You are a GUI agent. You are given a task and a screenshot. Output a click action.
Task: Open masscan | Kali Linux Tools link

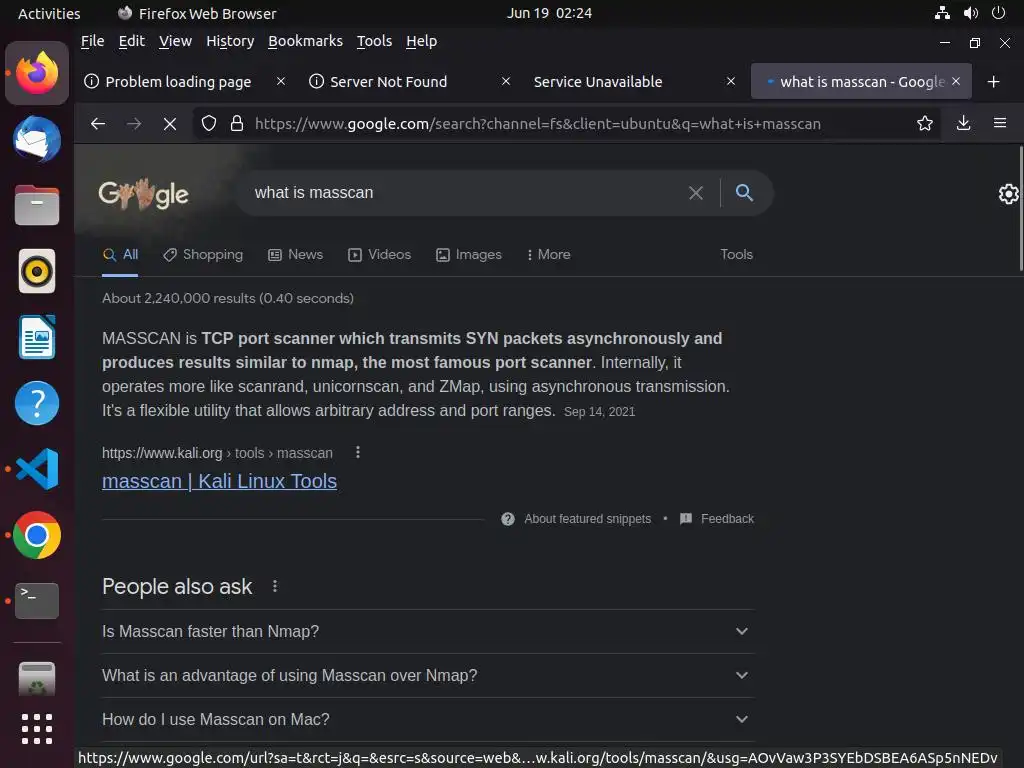pos(219,481)
